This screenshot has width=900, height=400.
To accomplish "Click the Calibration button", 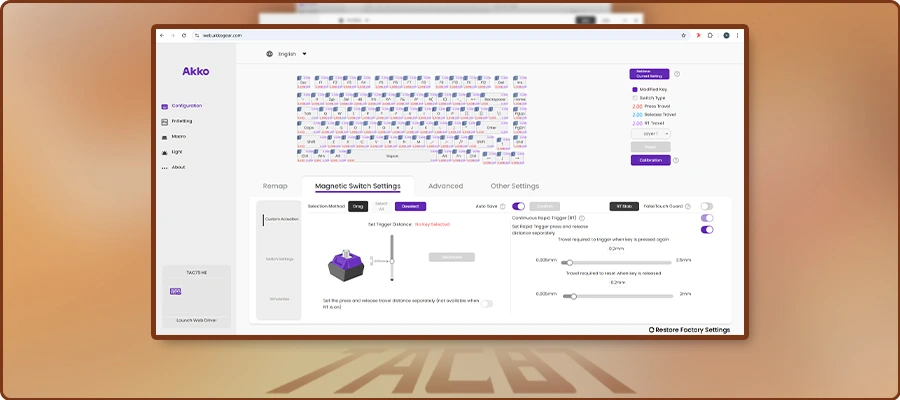I will click(x=651, y=160).
